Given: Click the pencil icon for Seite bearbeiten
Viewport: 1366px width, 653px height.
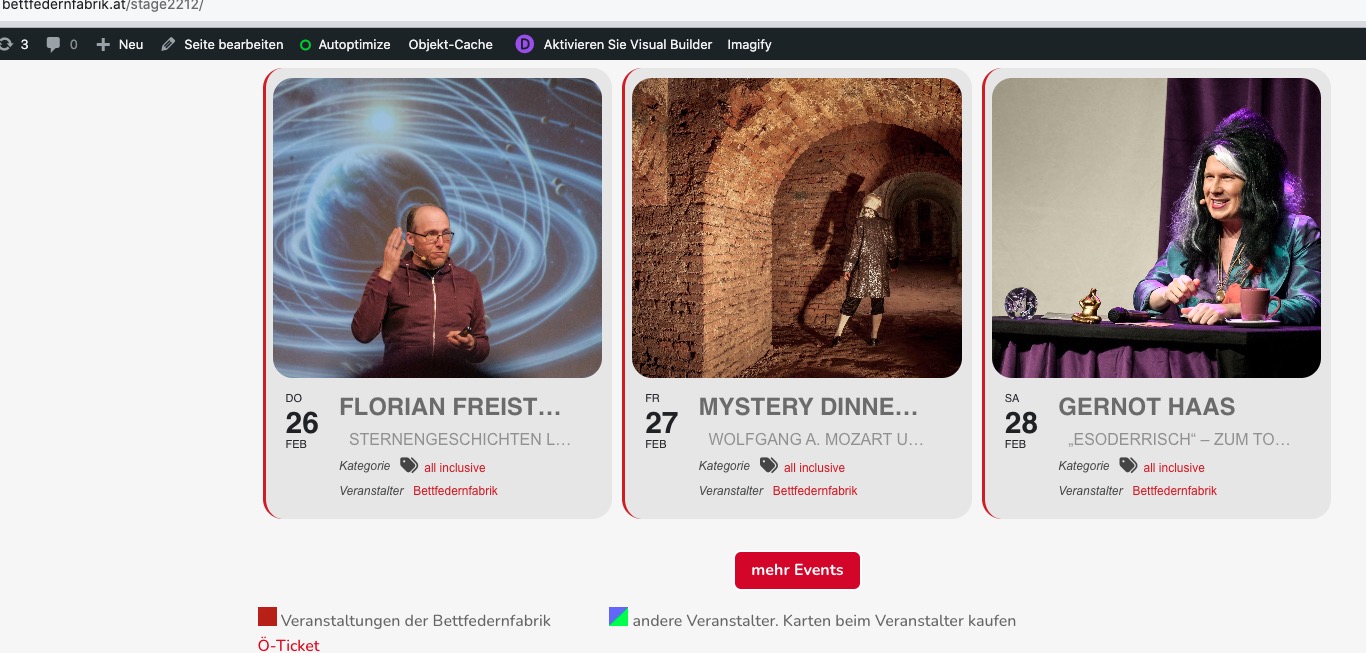Looking at the screenshot, I should click(168, 44).
